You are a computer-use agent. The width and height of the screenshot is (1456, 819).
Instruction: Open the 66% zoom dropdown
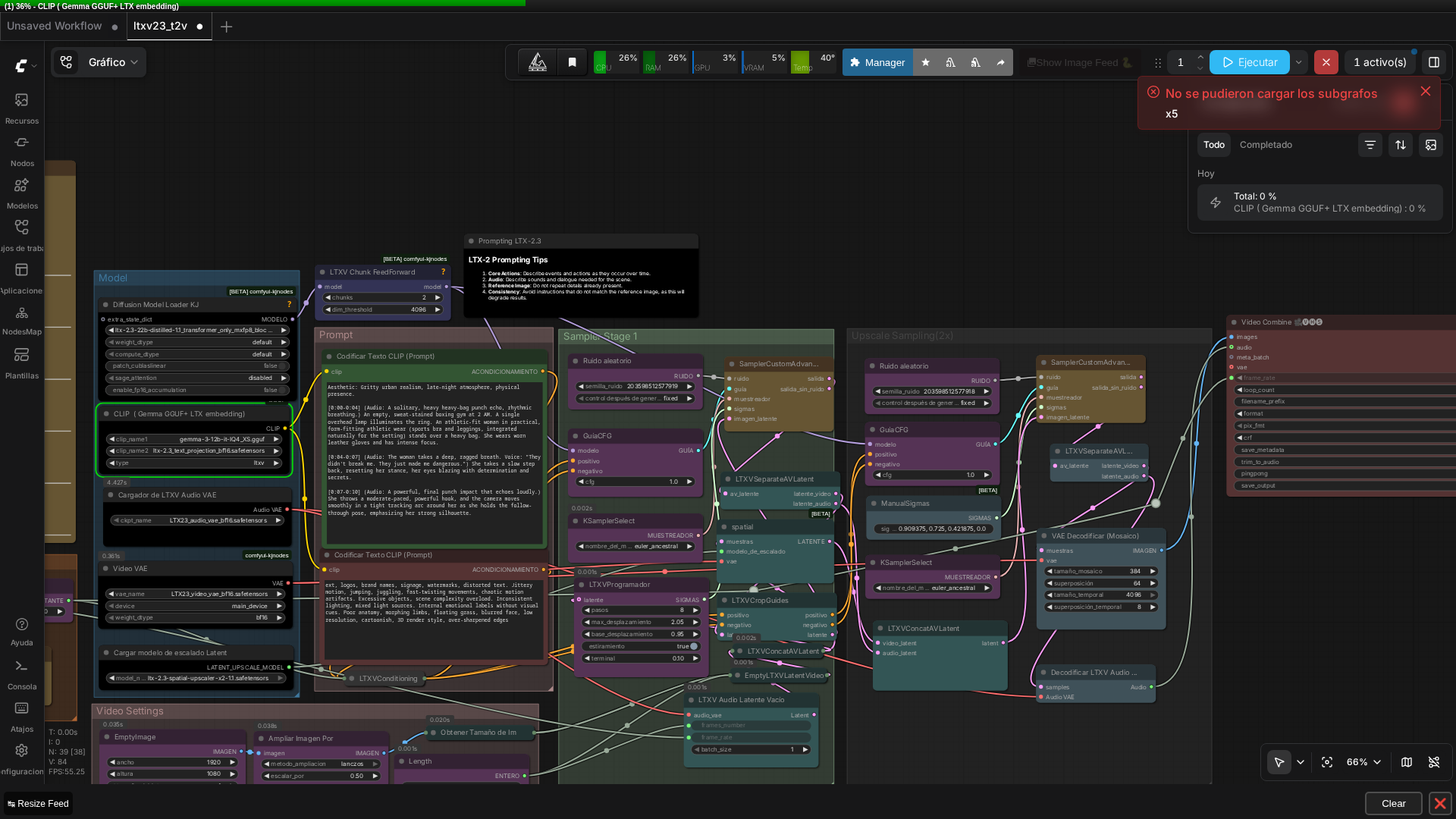[x=1363, y=762]
